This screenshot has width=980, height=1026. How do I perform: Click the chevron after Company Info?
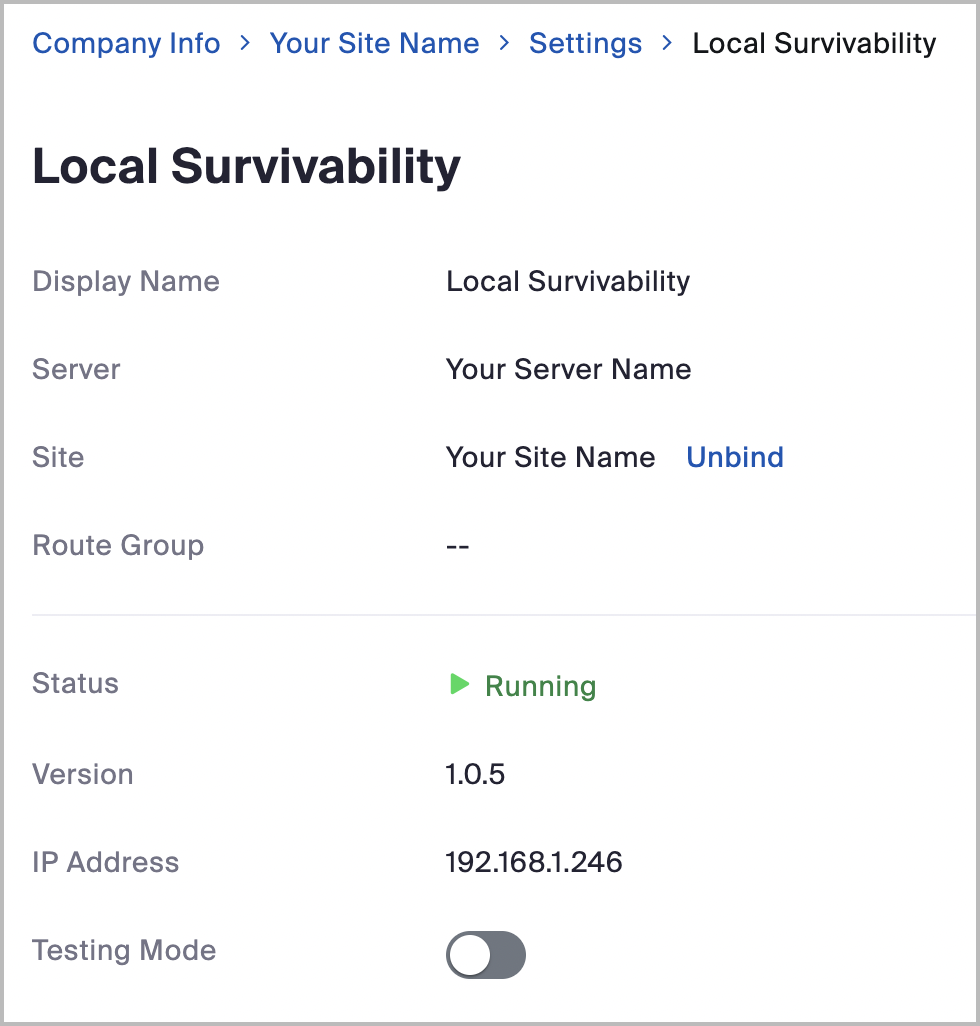click(244, 44)
